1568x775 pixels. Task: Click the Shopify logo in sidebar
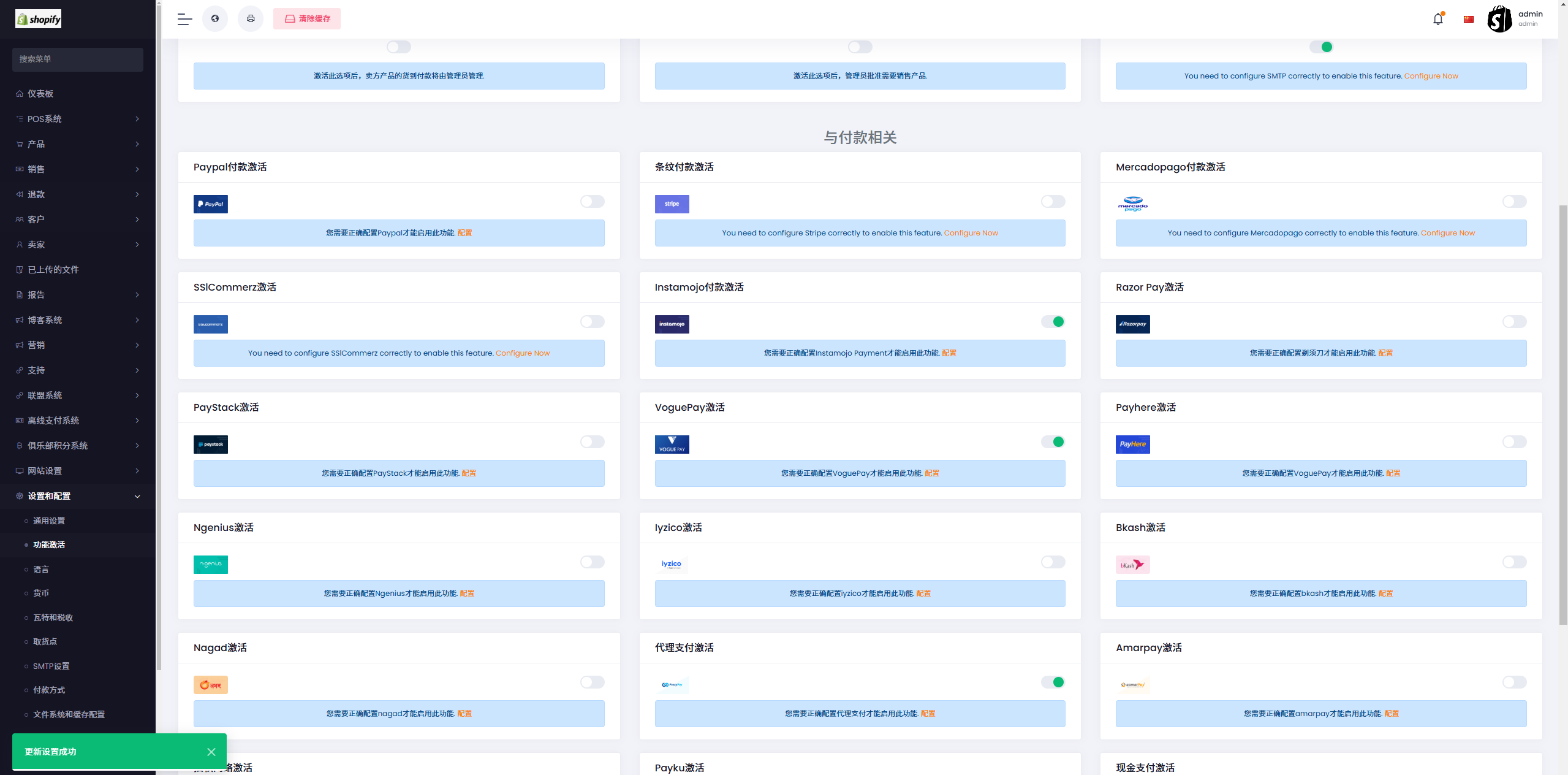pyautogui.click(x=39, y=19)
